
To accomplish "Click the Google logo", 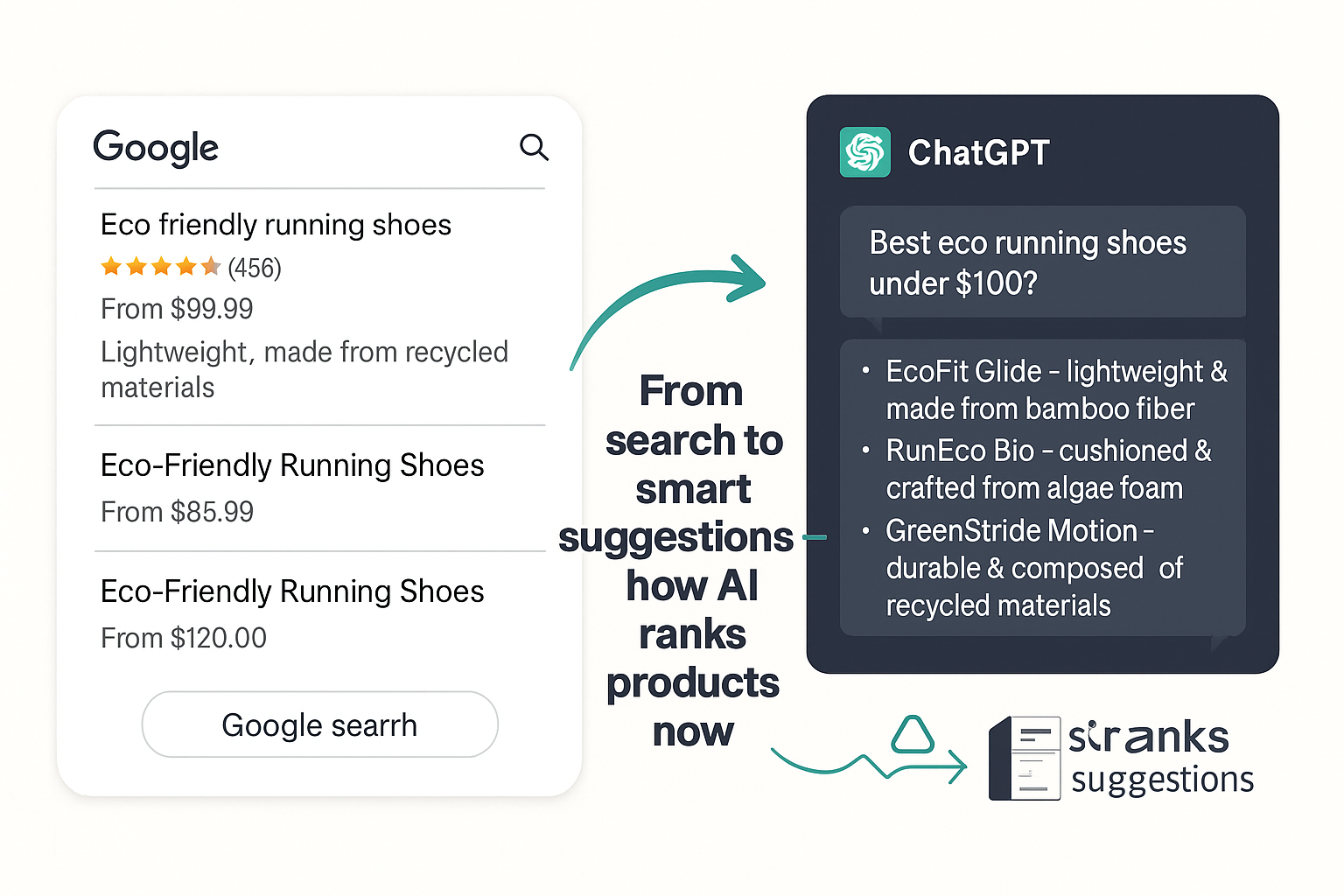I will (x=156, y=148).
